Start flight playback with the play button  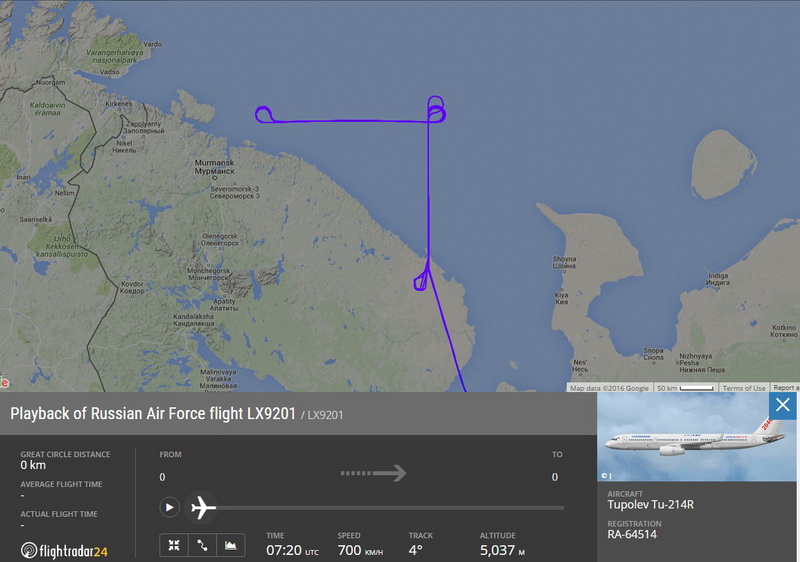[x=169, y=507]
